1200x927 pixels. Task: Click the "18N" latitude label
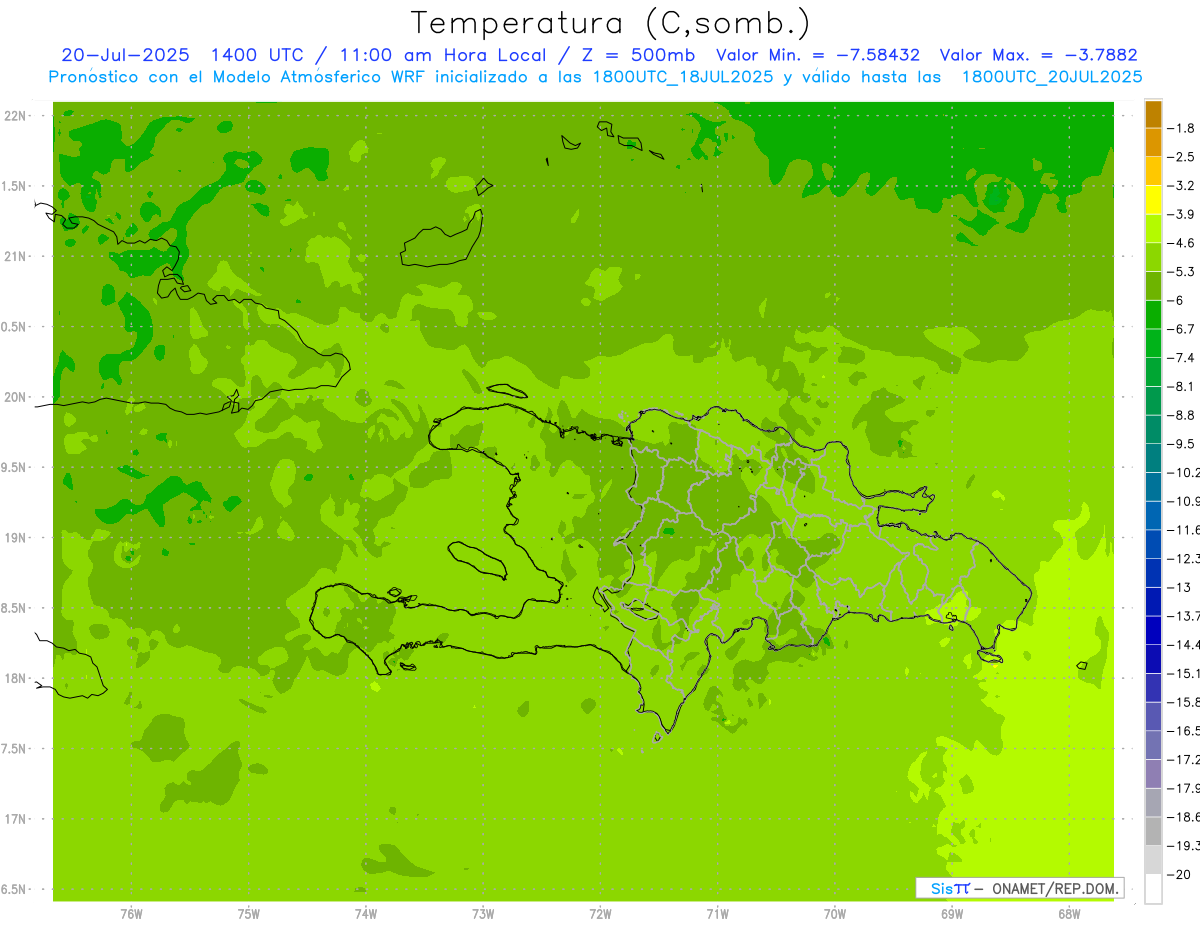[16, 678]
